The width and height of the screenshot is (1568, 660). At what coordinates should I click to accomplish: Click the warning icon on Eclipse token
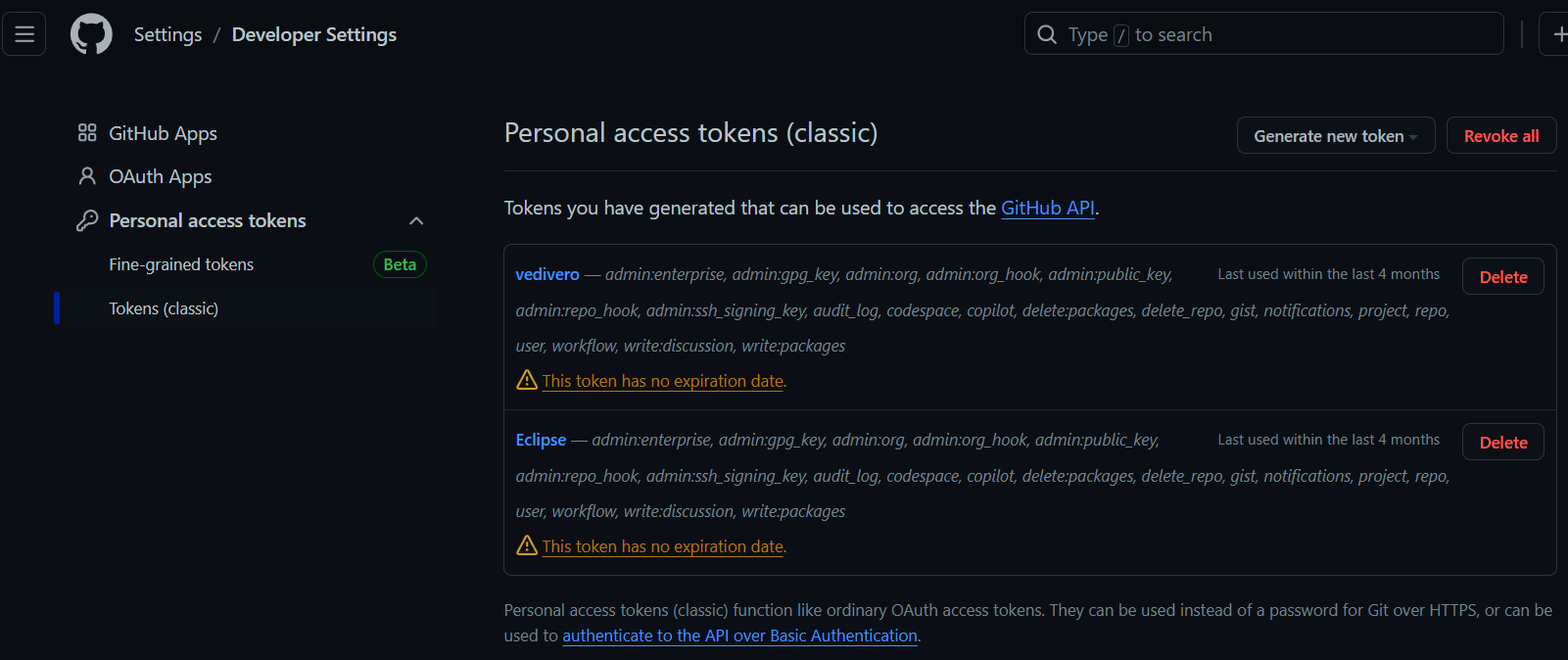[x=527, y=545]
